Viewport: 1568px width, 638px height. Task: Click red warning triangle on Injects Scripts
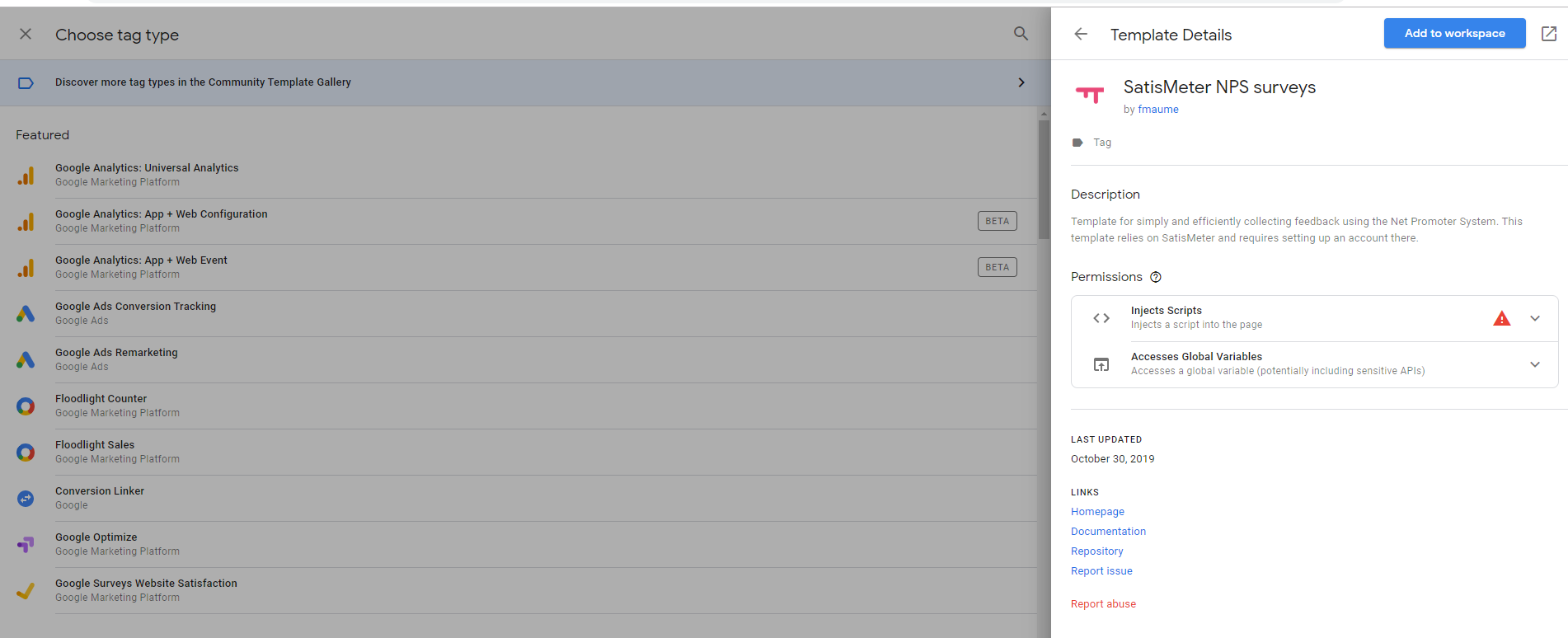1502,318
